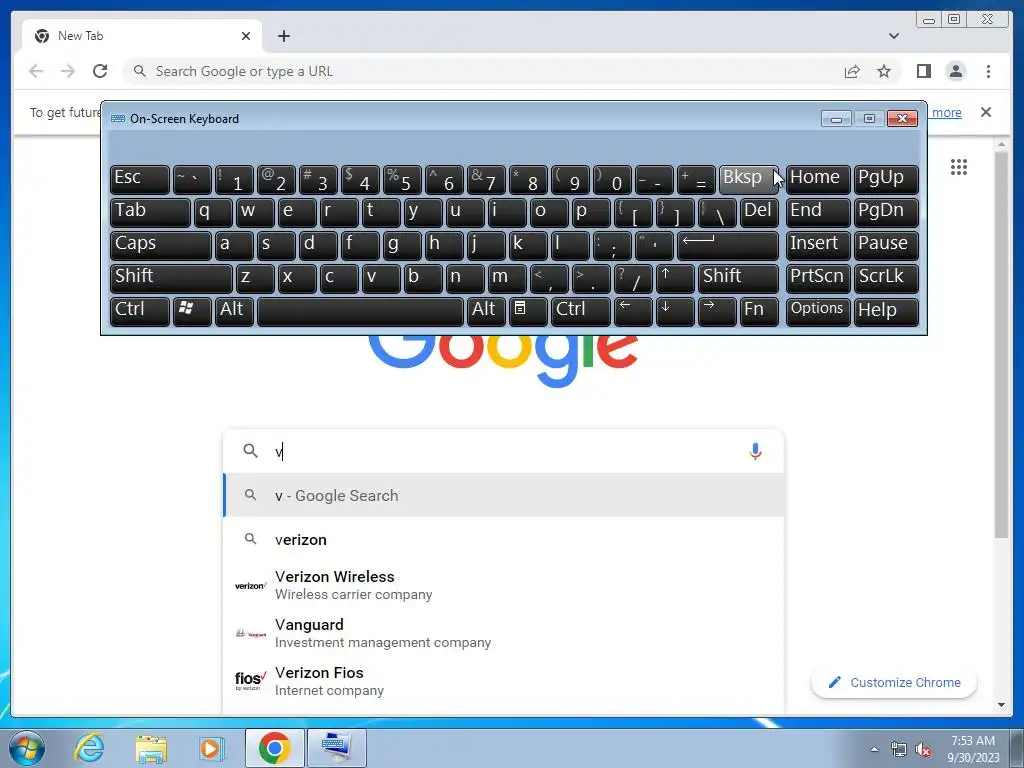1024x768 pixels.
Task: Toggle the Insert key
Action: (818, 245)
